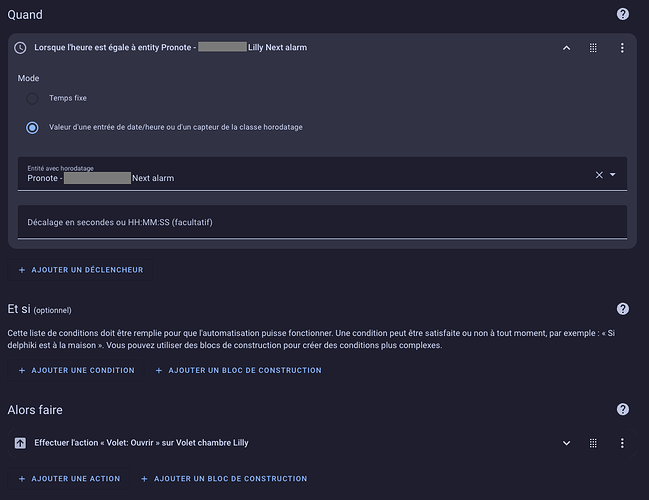The height and width of the screenshot is (500, 649).
Task: Collapse the time trigger card
Action: point(566,47)
